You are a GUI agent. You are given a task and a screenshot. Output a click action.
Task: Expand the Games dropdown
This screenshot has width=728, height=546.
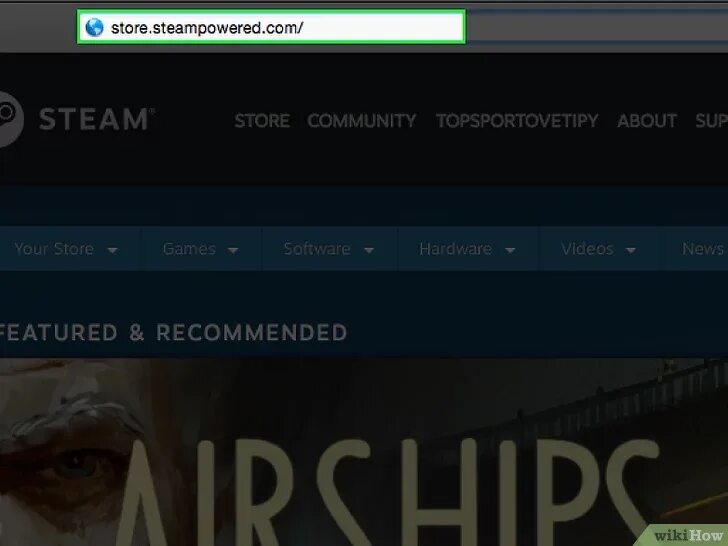[x=201, y=249]
